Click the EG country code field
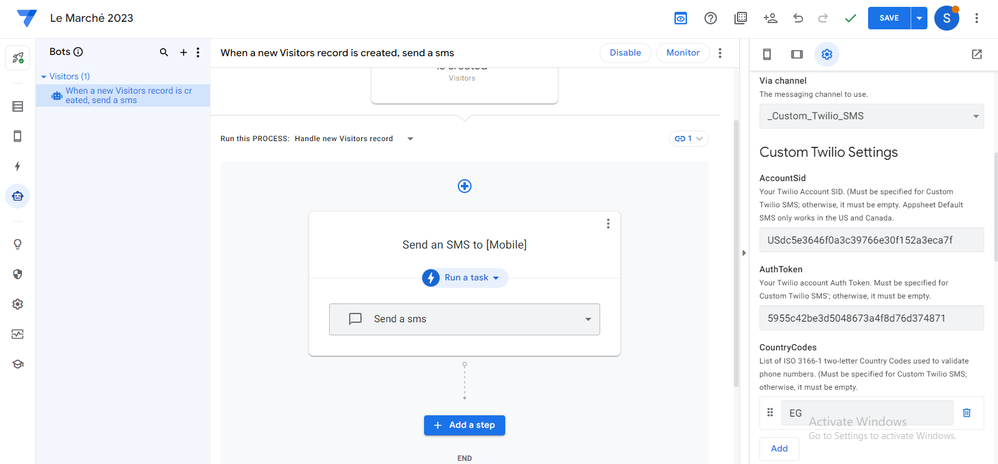This screenshot has width=998, height=464. coord(867,412)
